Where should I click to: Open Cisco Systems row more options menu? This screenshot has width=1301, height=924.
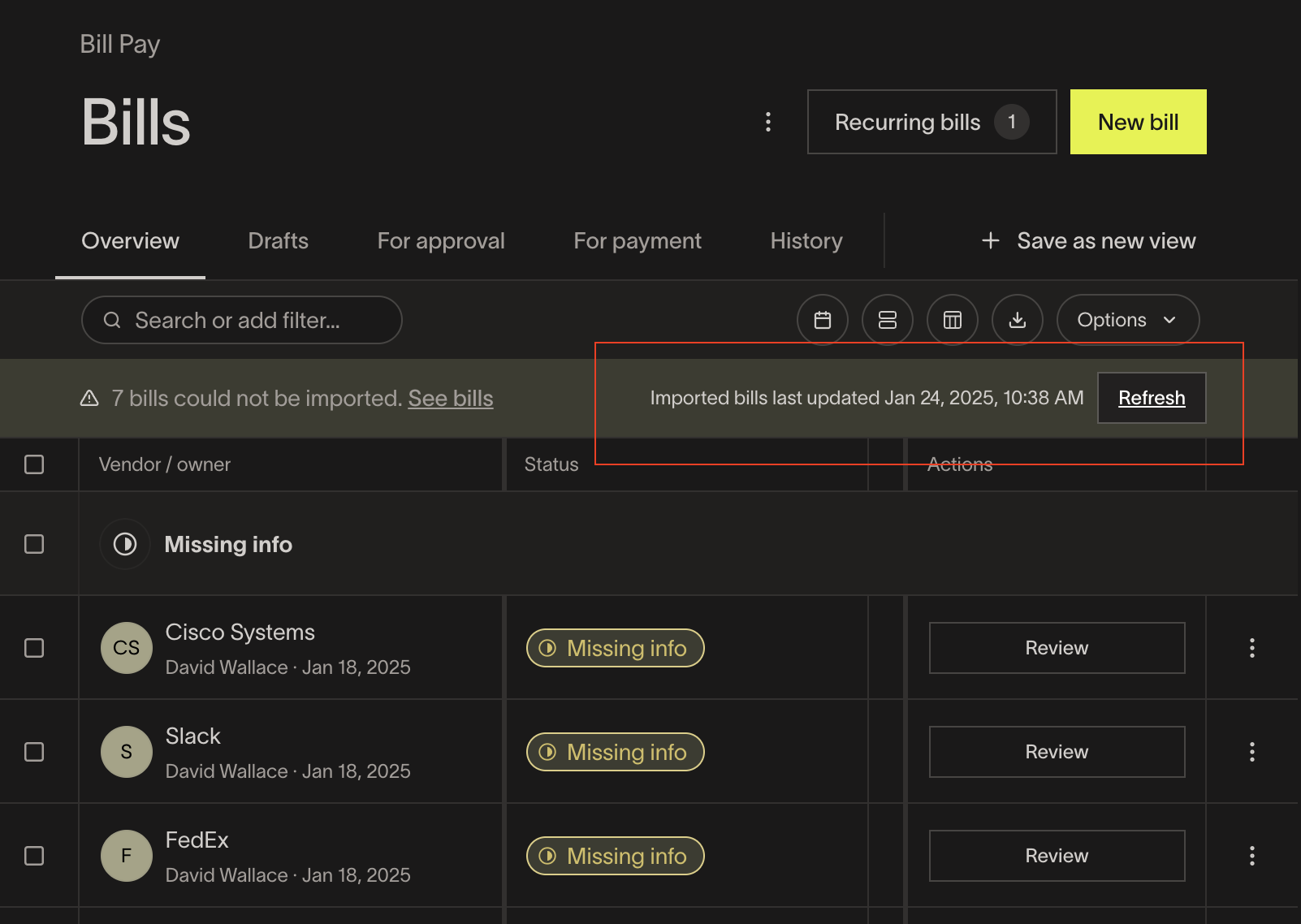click(1252, 648)
